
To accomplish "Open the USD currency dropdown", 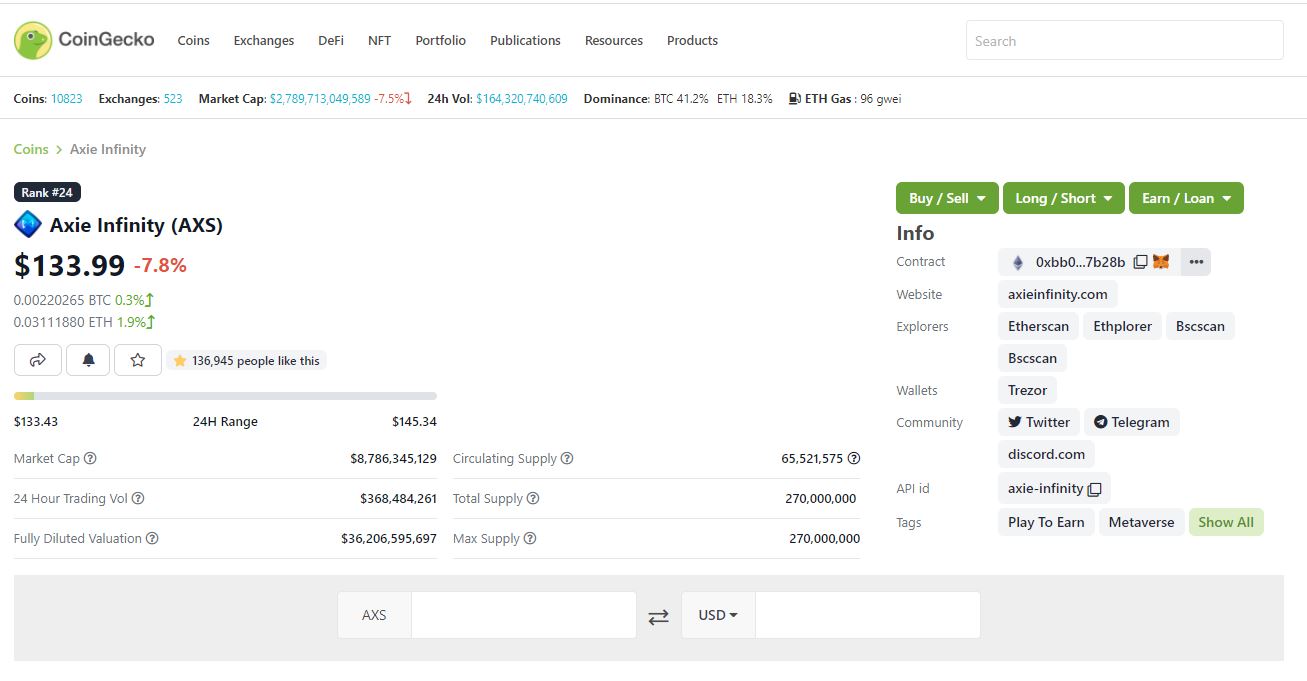I will (x=718, y=615).
